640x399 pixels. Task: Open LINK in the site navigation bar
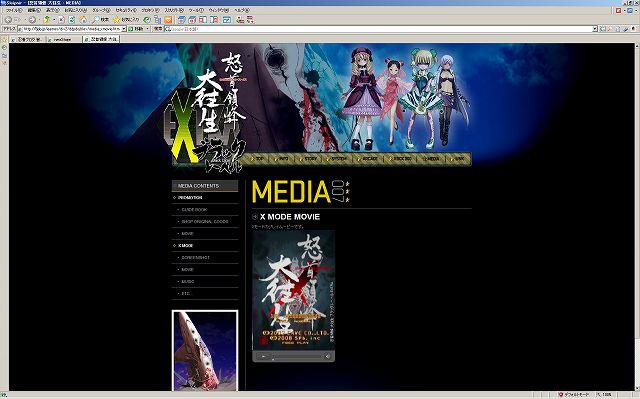458,159
